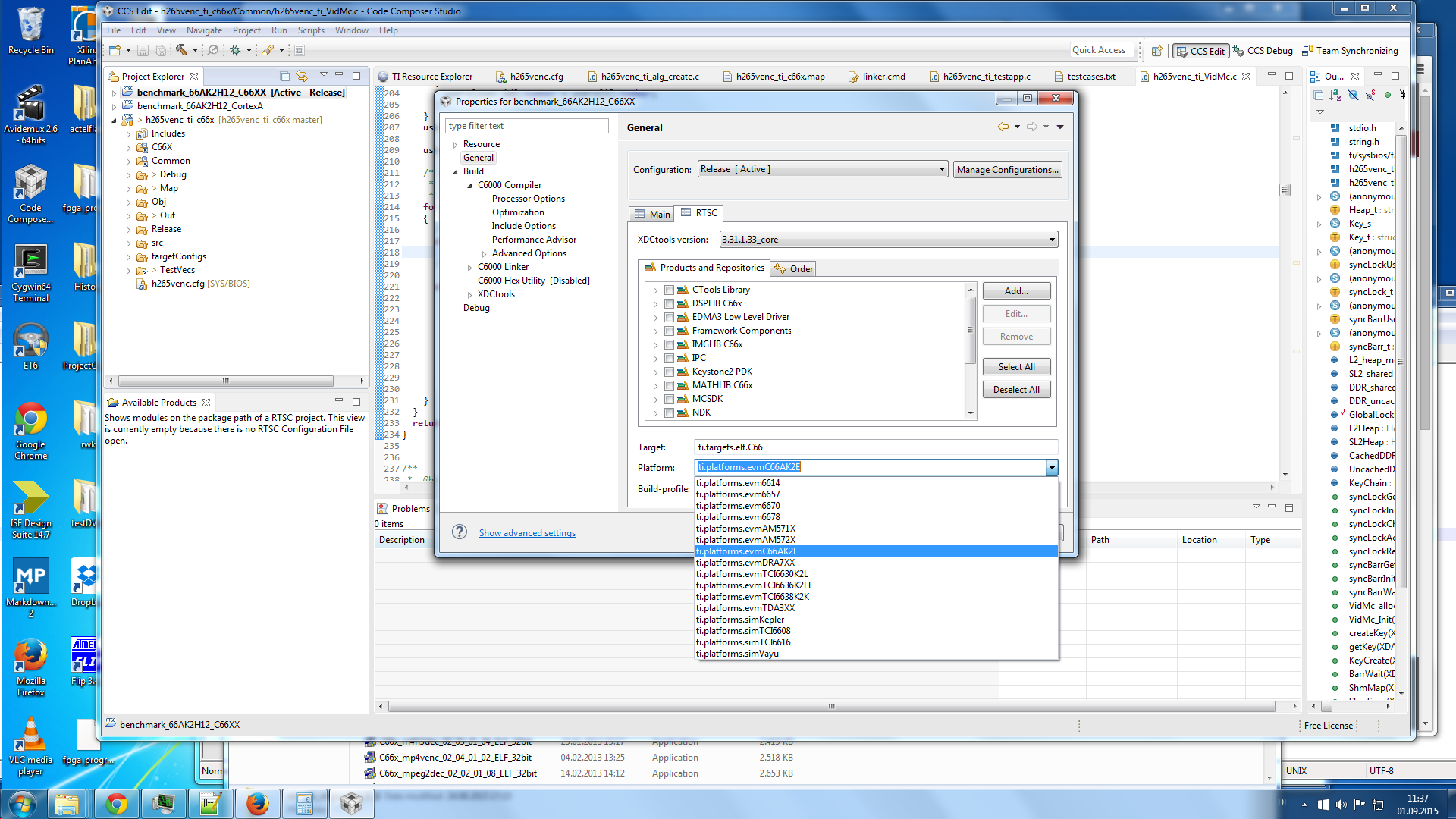
Task: Open Firefox from the Windows taskbar
Action: (x=257, y=804)
